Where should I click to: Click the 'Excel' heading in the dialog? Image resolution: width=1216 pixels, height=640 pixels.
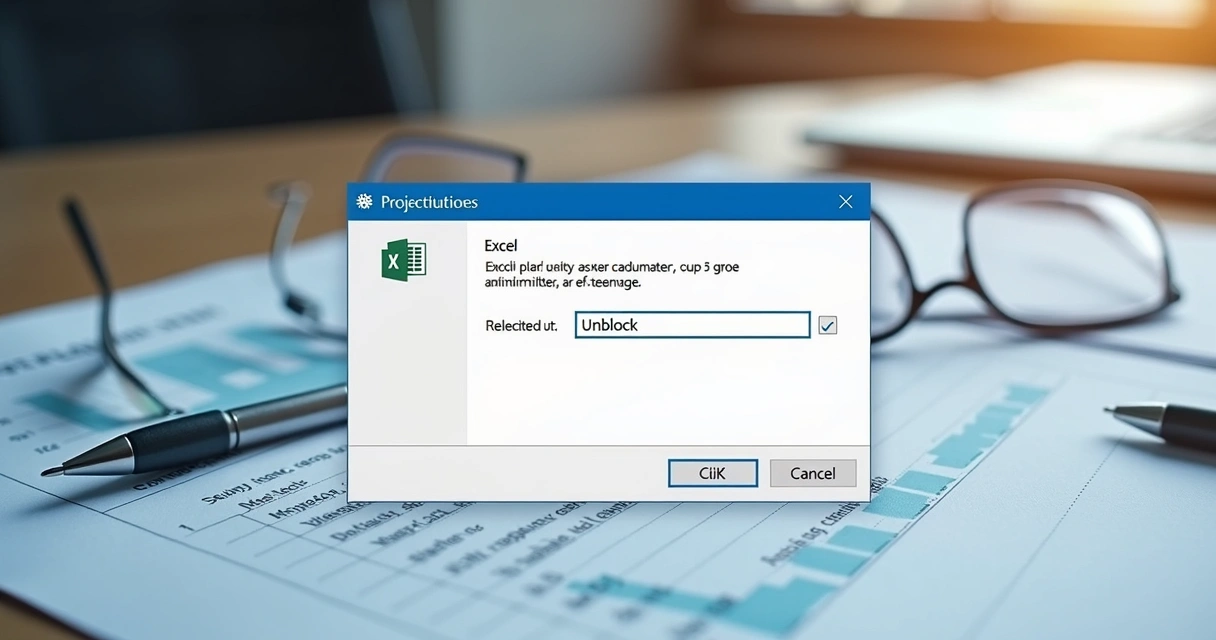coord(500,245)
